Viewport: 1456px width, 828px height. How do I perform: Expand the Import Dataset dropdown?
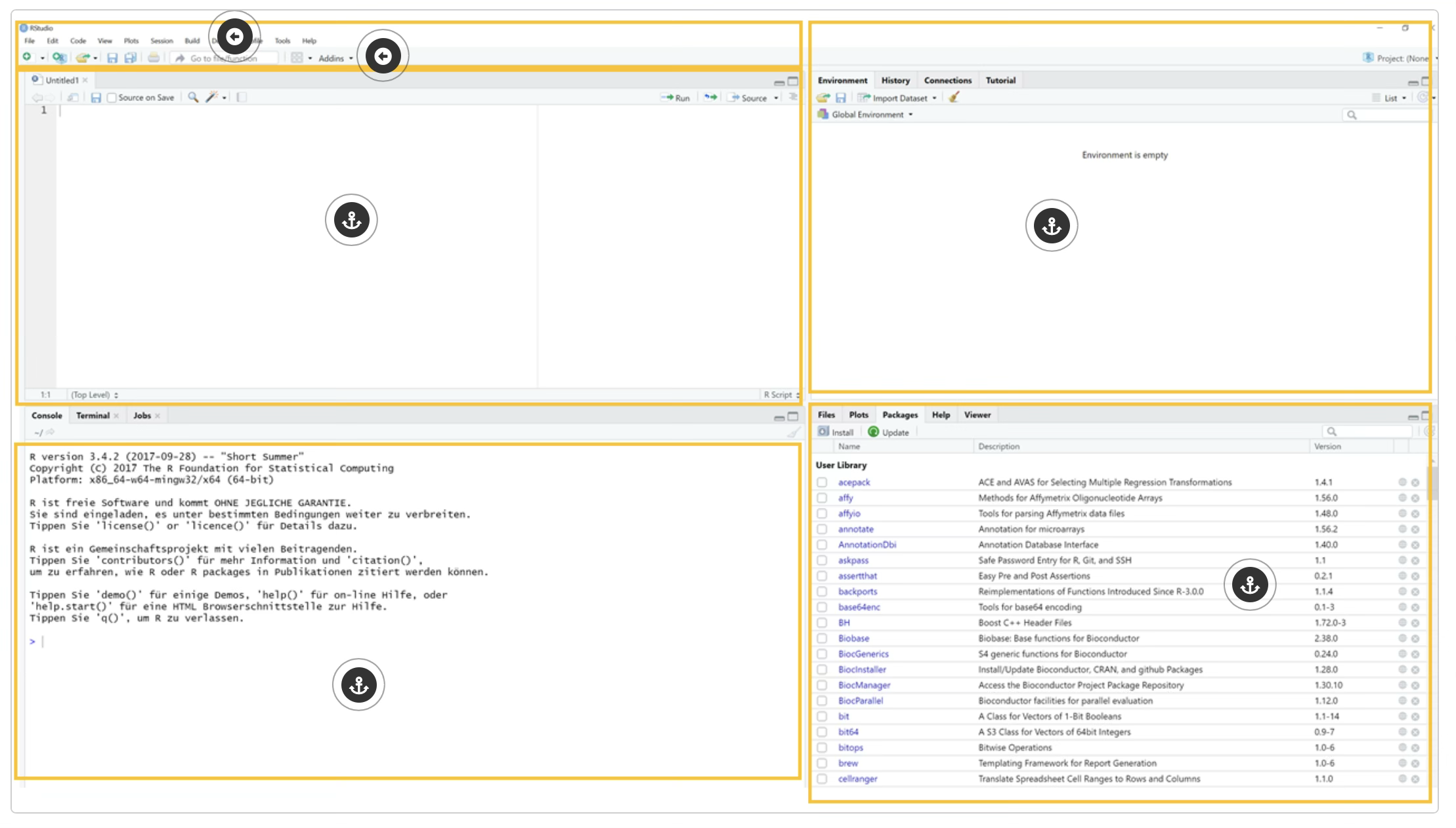(934, 97)
